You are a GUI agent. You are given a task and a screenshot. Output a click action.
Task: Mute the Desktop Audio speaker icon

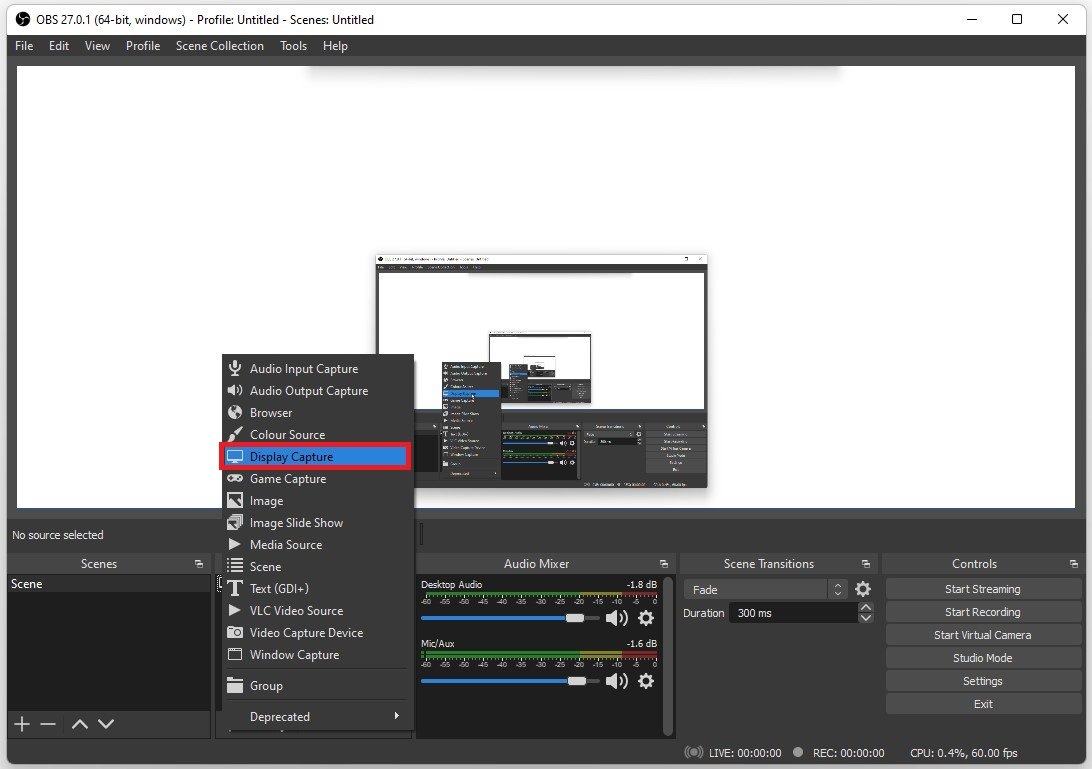pyautogui.click(x=617, y=618)
